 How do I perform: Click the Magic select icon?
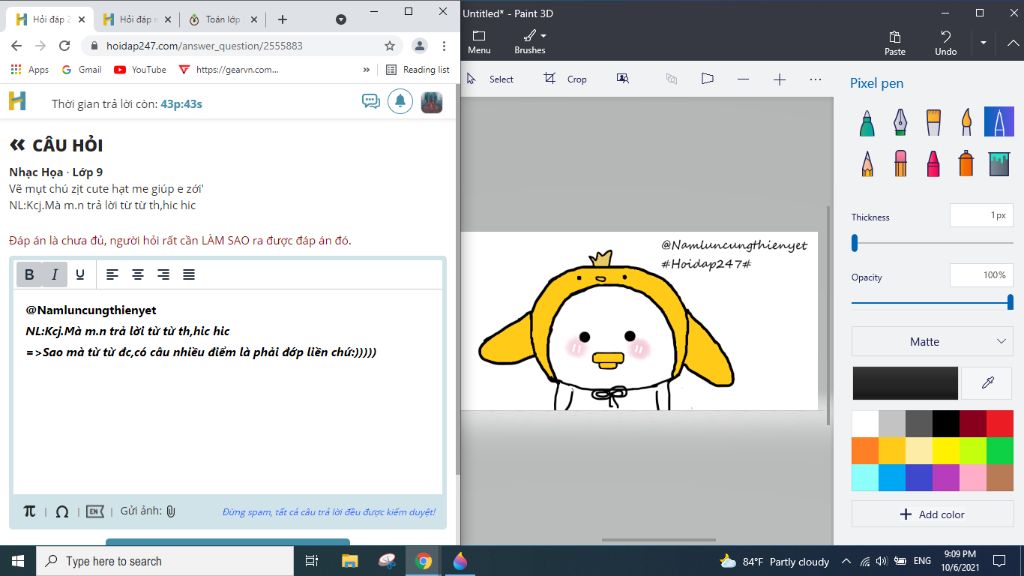click(x=623, y=78)
